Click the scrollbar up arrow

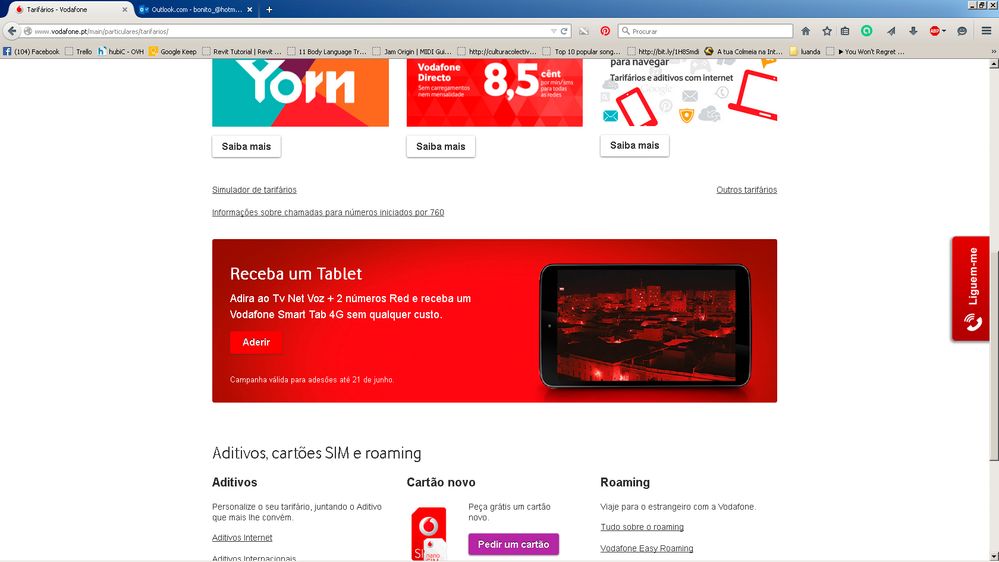993,64
